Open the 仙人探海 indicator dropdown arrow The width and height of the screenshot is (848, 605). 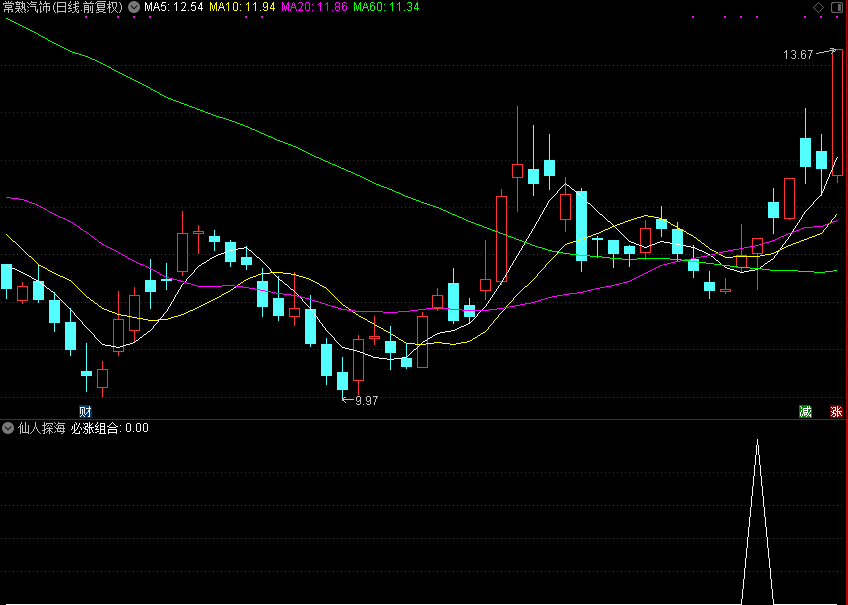tap(8, 428)
